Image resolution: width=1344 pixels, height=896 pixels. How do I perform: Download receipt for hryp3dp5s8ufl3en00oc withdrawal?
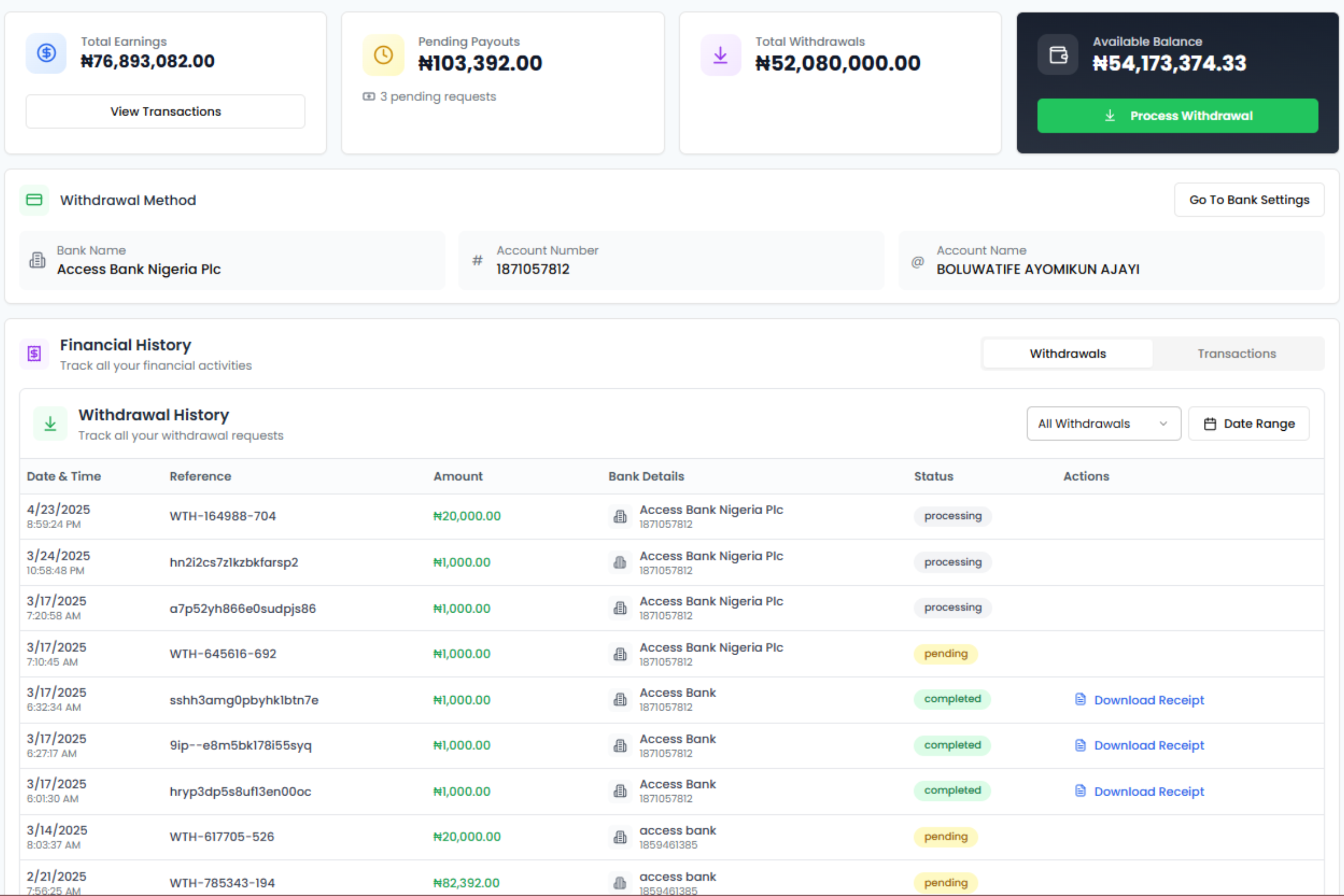tap(1148, 791)
